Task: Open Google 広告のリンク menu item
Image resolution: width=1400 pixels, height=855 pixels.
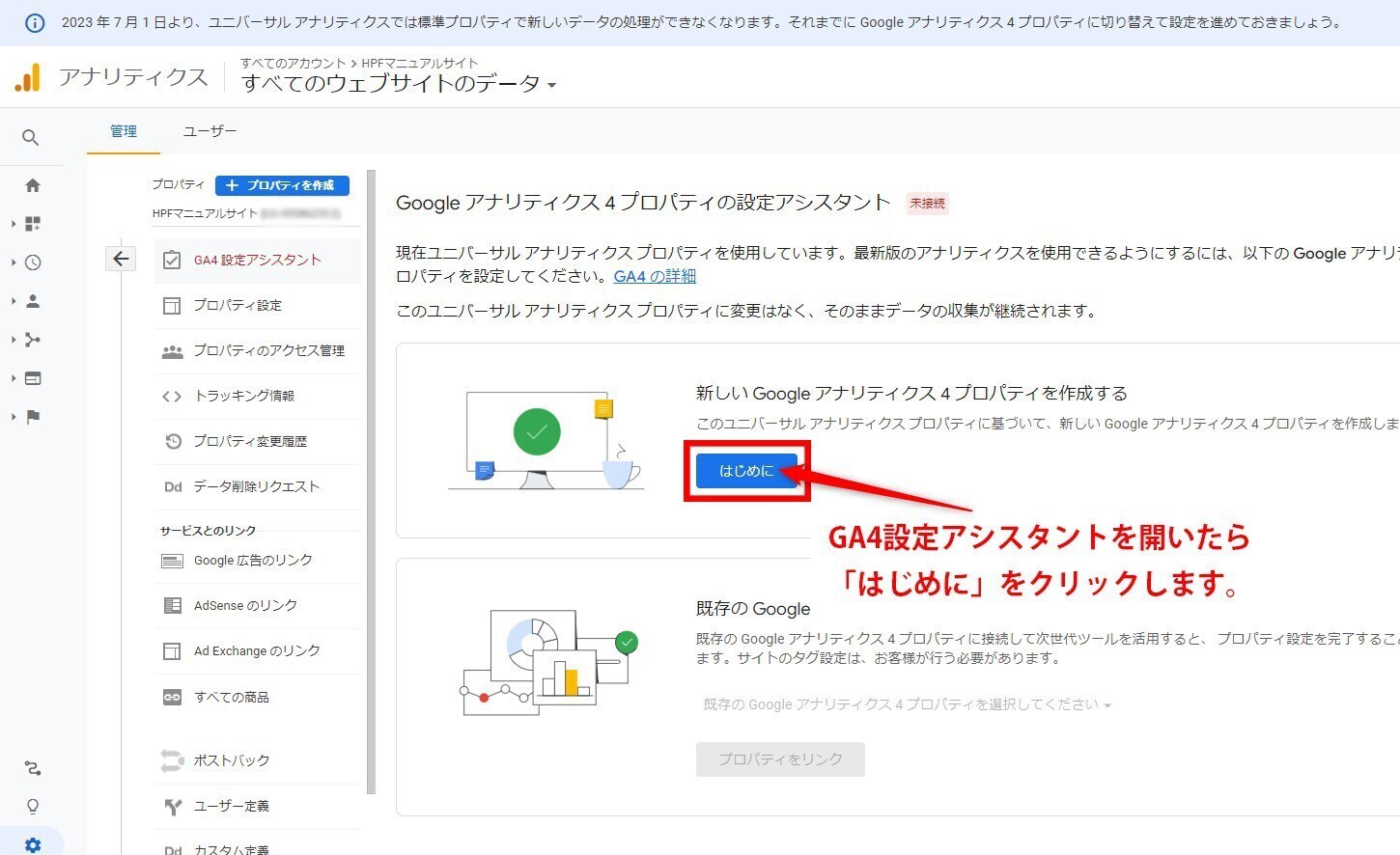Action: point(257,560)
